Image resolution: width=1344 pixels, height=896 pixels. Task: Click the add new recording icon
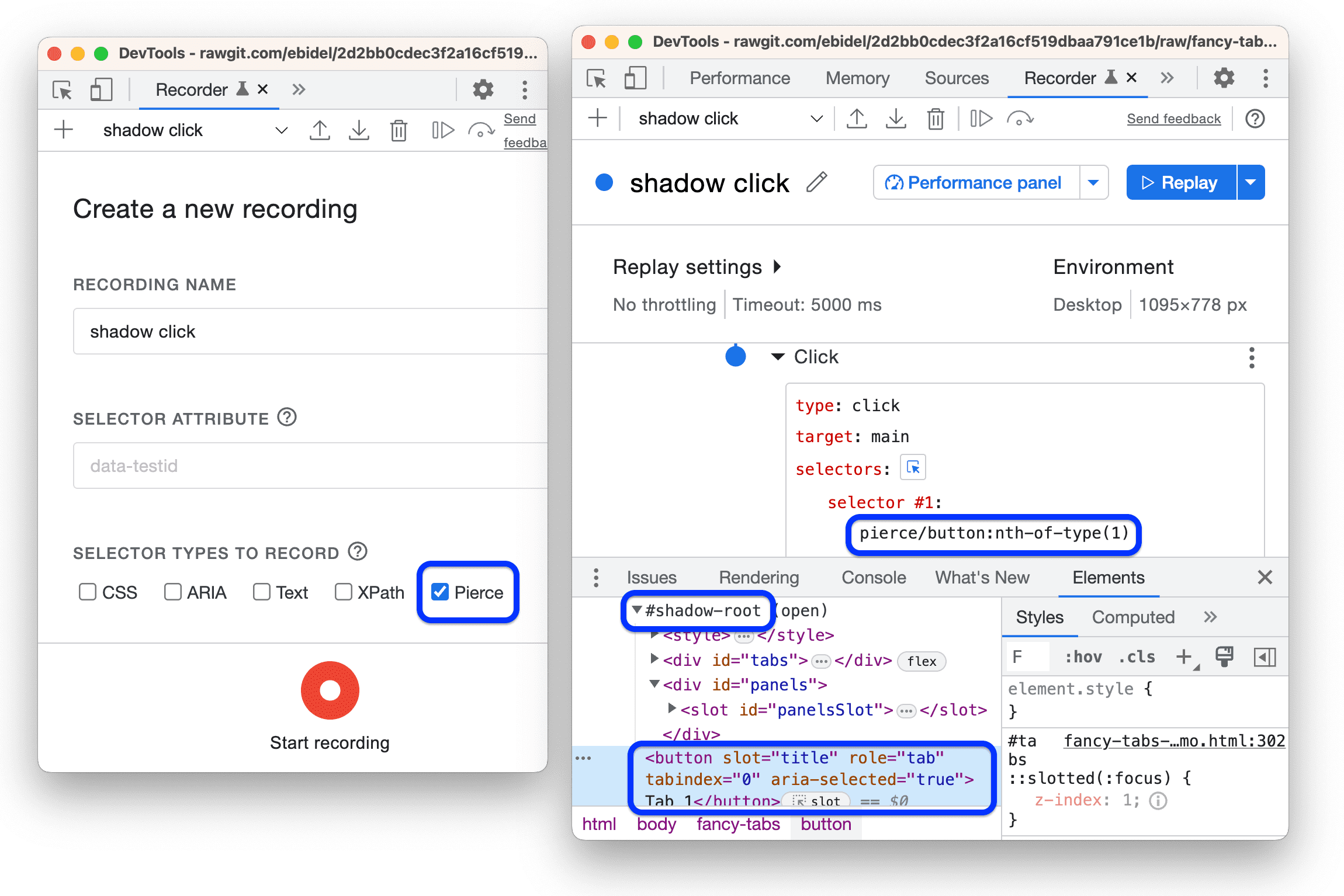(55, 131)
